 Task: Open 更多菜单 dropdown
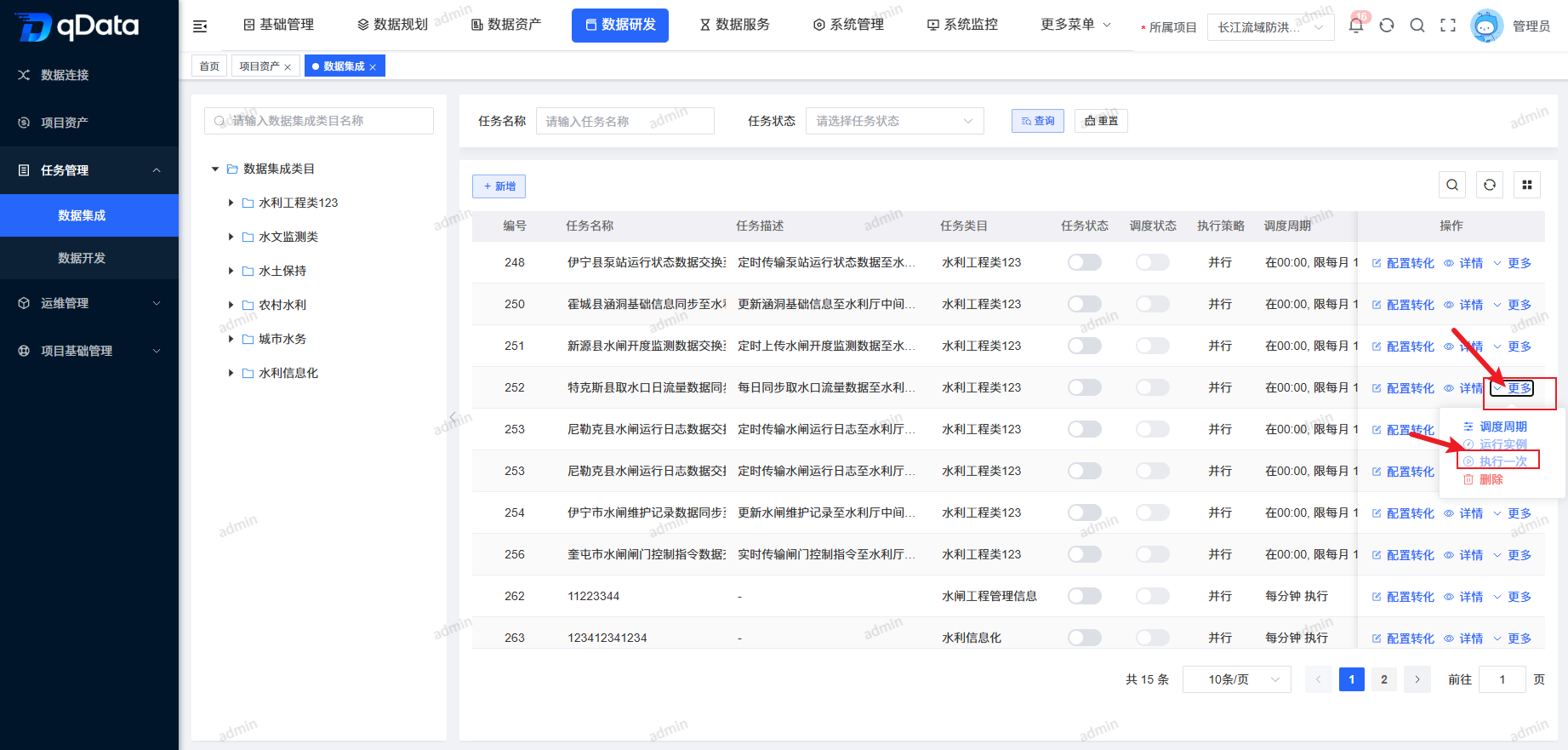point(1075,25)
